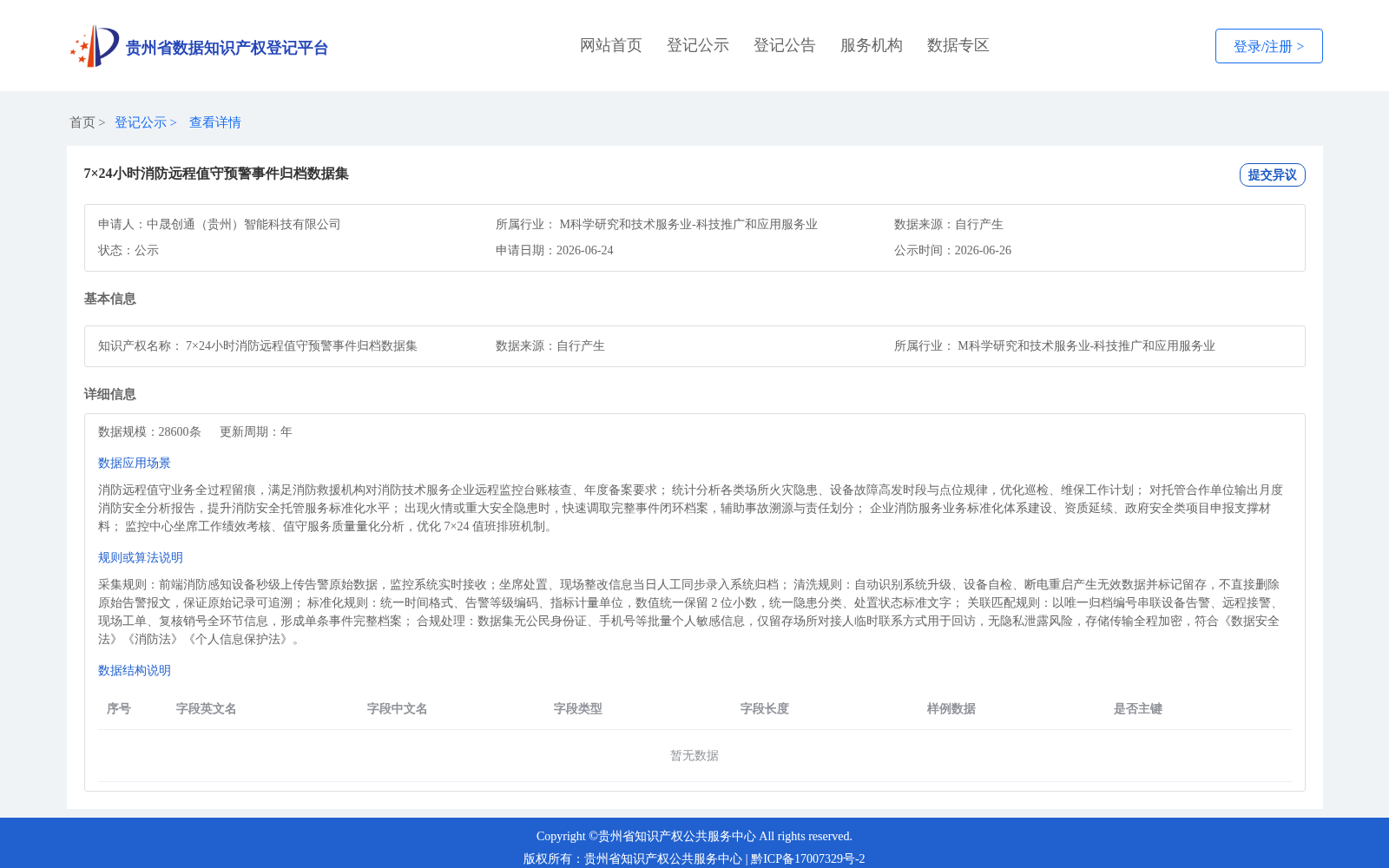Click the 状态：公示 text

pos(128,250)
